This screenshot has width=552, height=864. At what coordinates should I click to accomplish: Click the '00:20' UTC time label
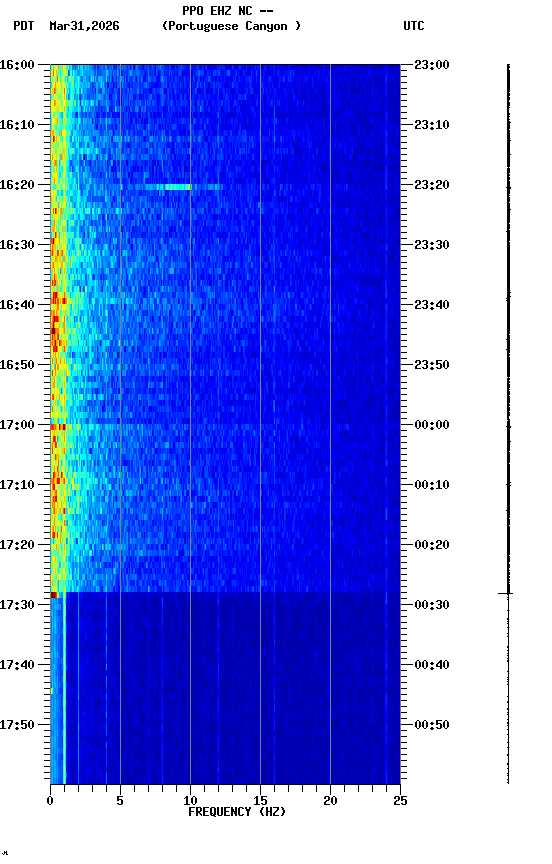(x=432, y=546)
